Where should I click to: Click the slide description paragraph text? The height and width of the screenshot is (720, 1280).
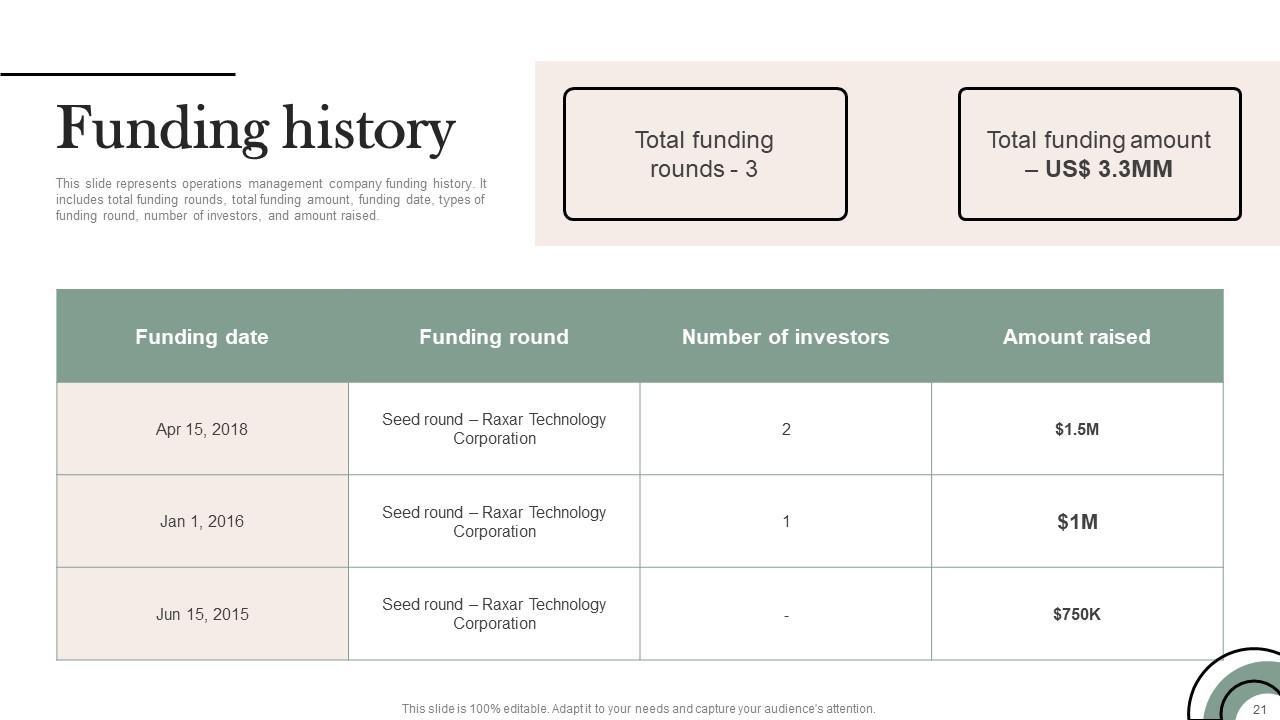tap(271, 199)
